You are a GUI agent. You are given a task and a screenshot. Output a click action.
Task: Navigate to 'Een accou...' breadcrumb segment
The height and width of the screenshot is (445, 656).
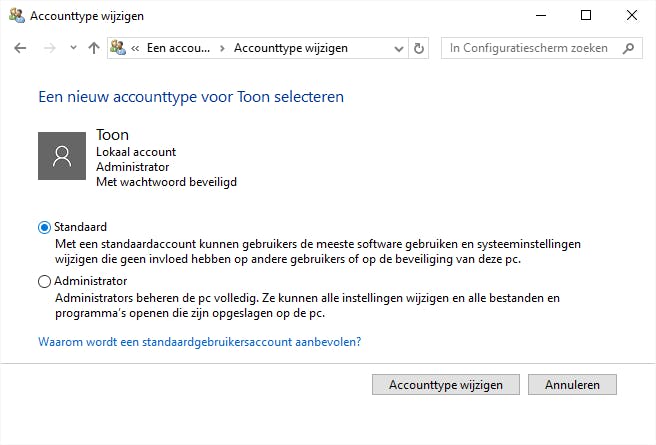click(178, 48)
